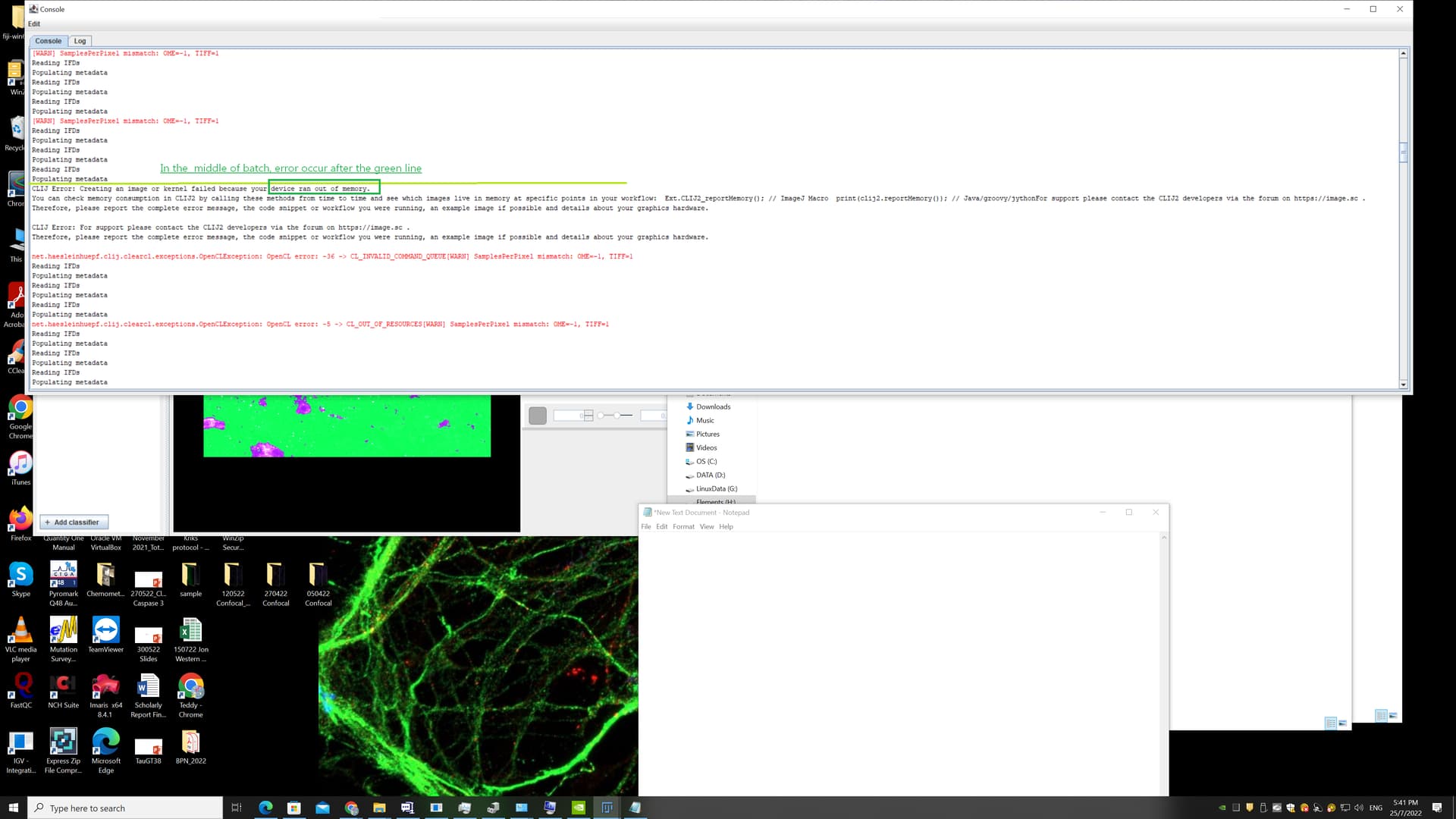Screen dimensions: 1456x819
Task: Open the Notepad Format menu
Action: pyautogui.click(x=682, y=526)
